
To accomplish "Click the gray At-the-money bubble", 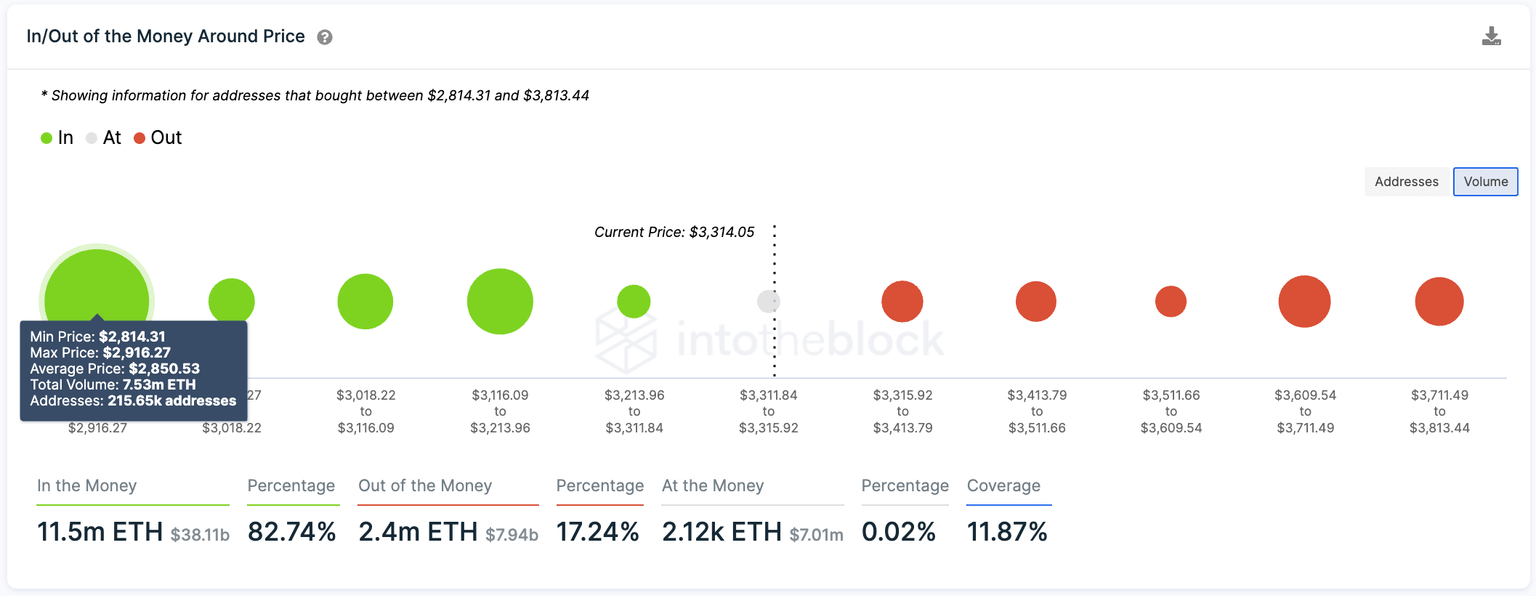I will coord(768,301).
